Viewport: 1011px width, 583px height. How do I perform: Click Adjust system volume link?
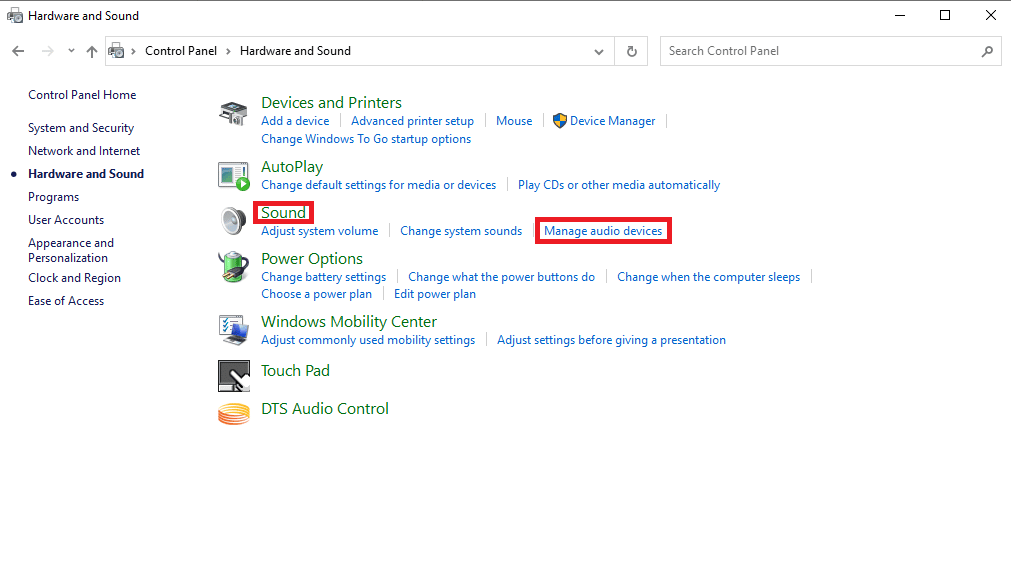tap(319, 231)
